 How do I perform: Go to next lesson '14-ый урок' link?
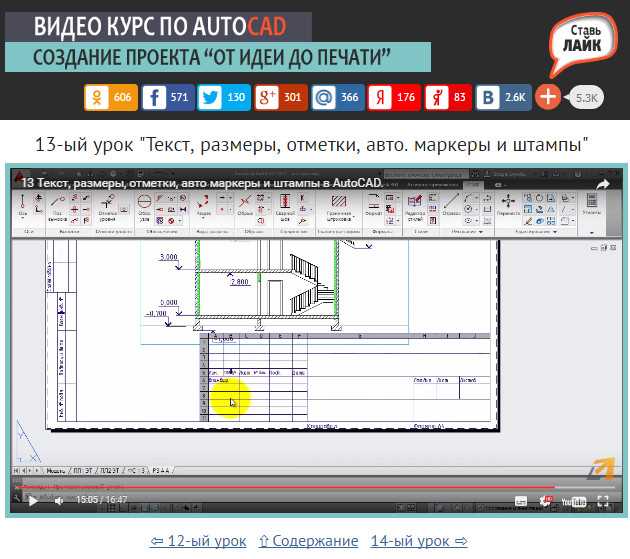click(419, 541)
